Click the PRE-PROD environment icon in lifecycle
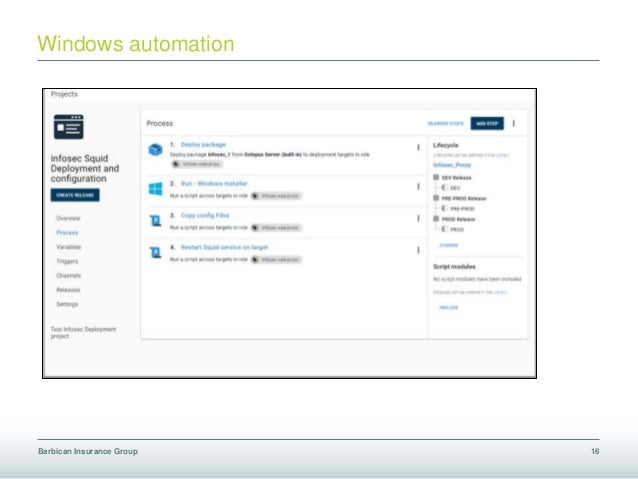Image resolution: width=638 pixels, height=479 pixels. [x=445, y=208]
